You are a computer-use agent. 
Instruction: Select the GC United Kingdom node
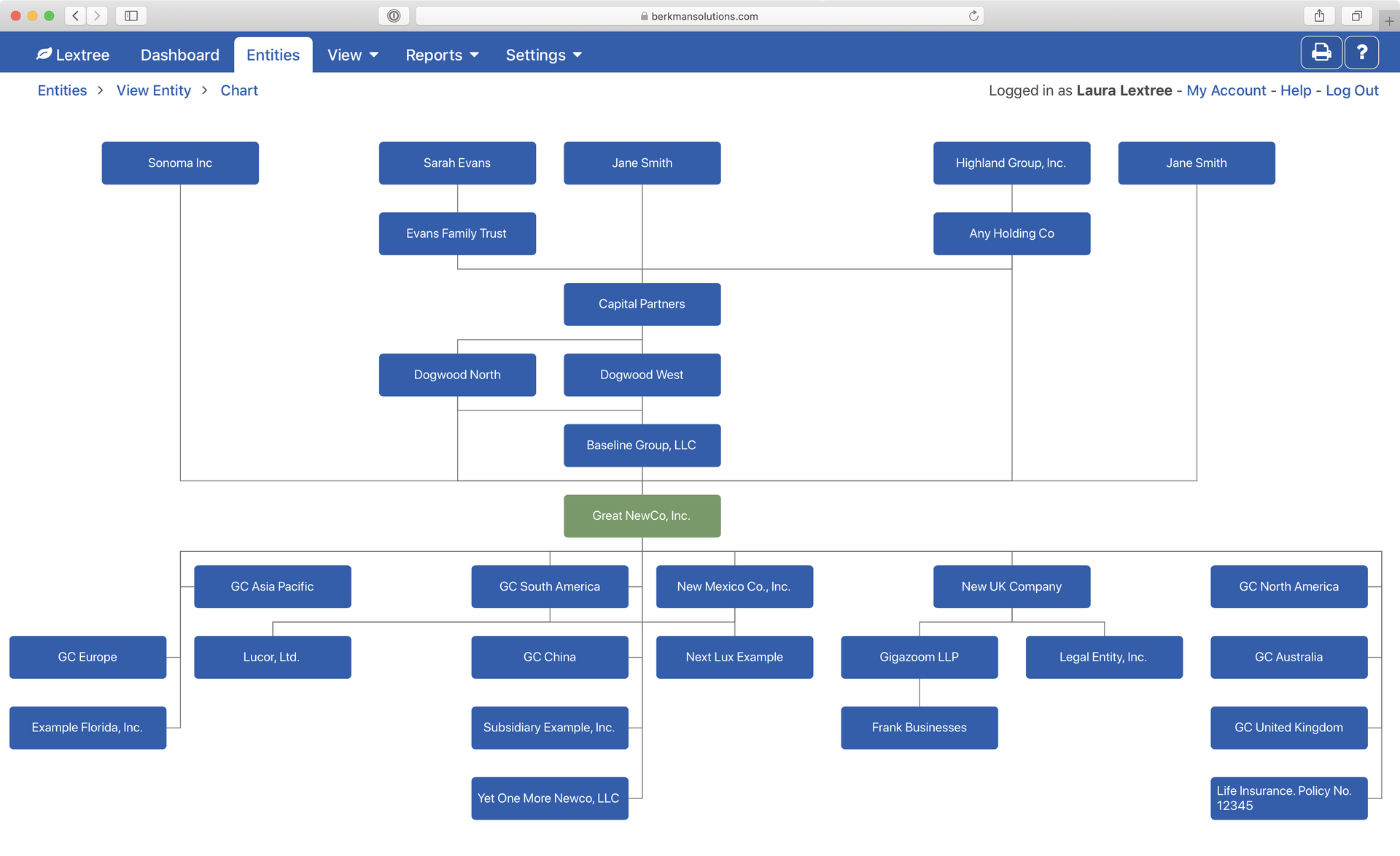1288,728
